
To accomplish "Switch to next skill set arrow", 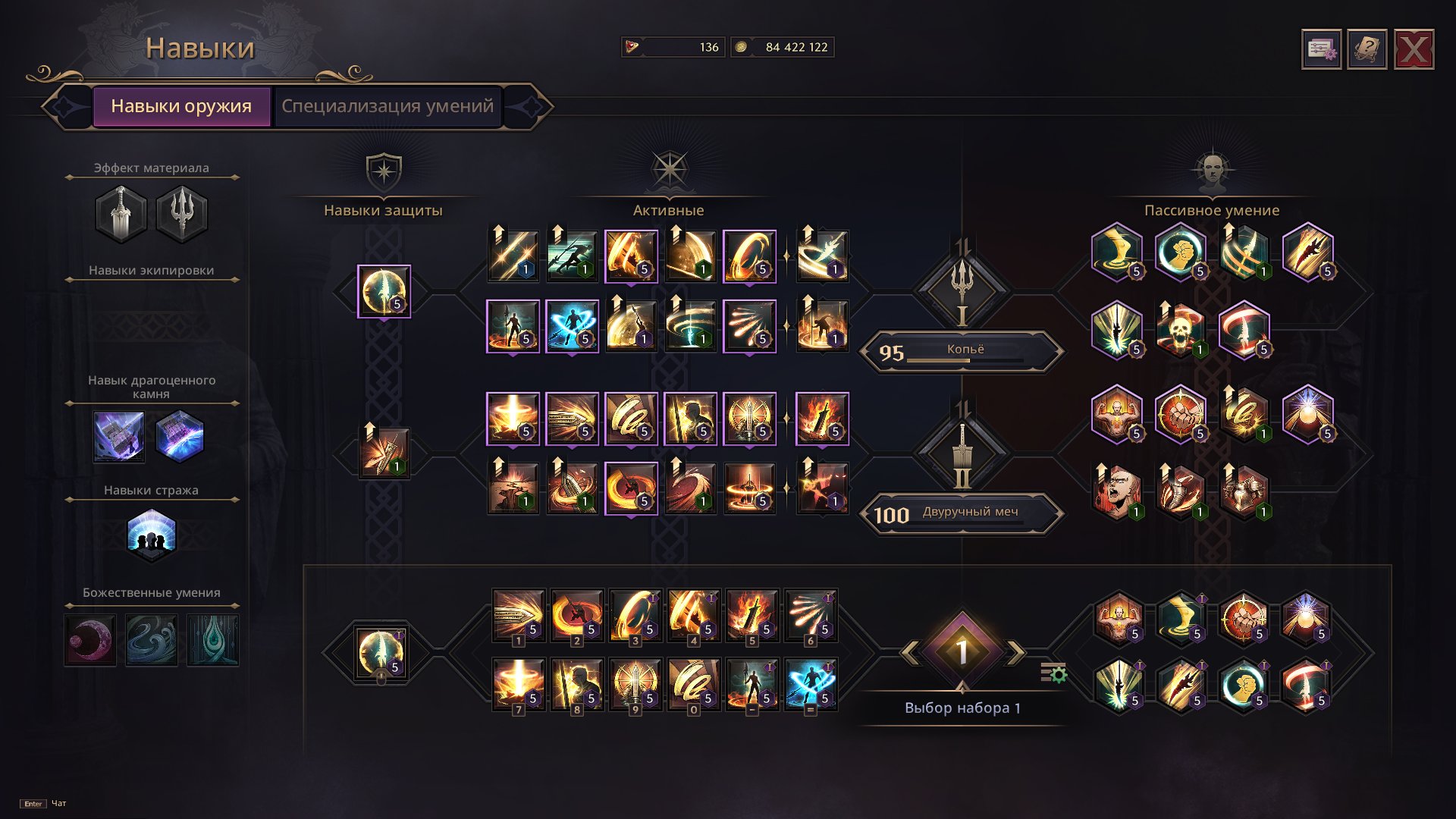I will tap(1015, 651).
